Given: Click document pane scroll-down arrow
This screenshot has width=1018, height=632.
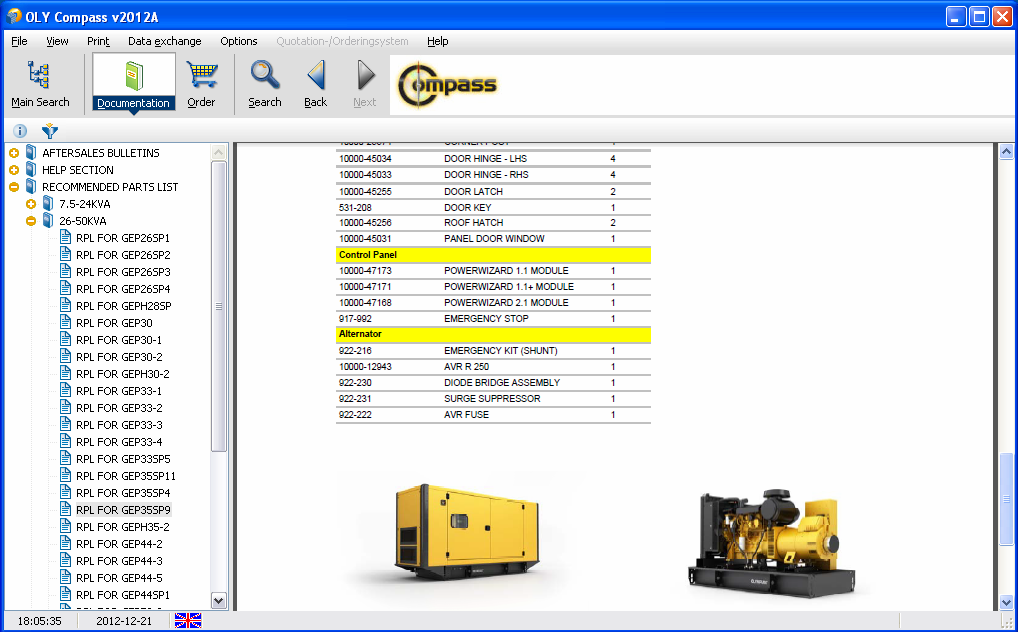Looking at the screenshot, I should point(1006,602).
